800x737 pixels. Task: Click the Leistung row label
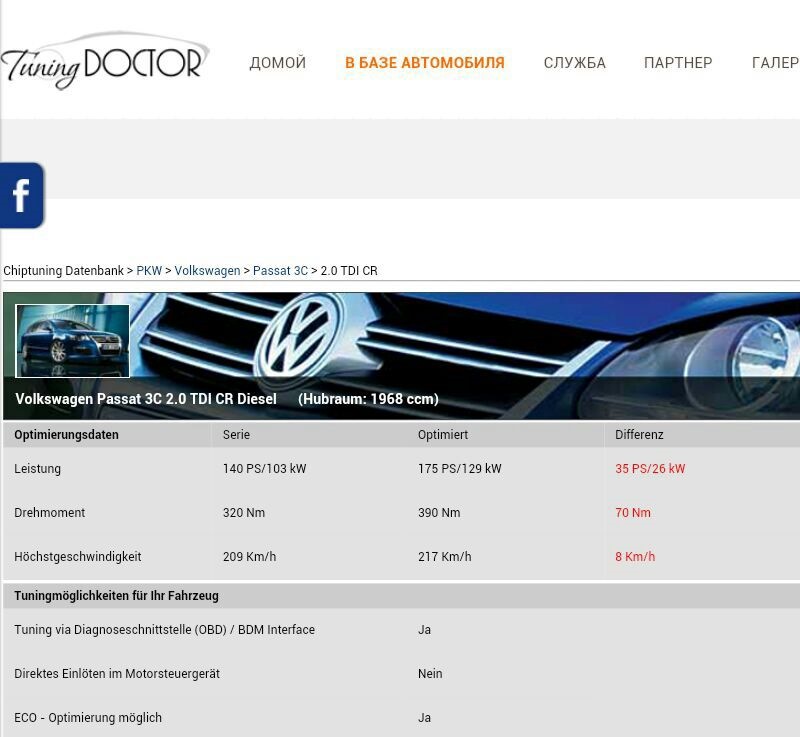pos(37,469)
